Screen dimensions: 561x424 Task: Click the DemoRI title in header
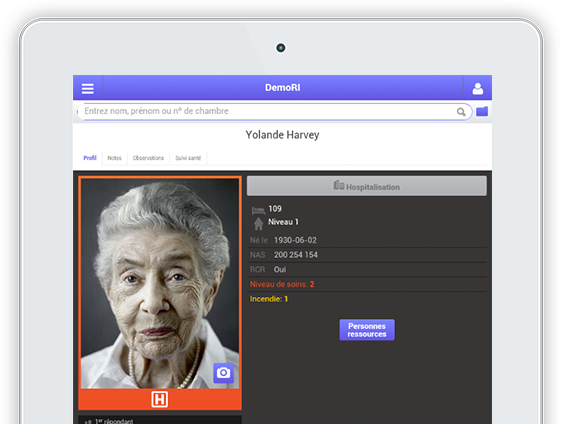click(x=283, y=88)
